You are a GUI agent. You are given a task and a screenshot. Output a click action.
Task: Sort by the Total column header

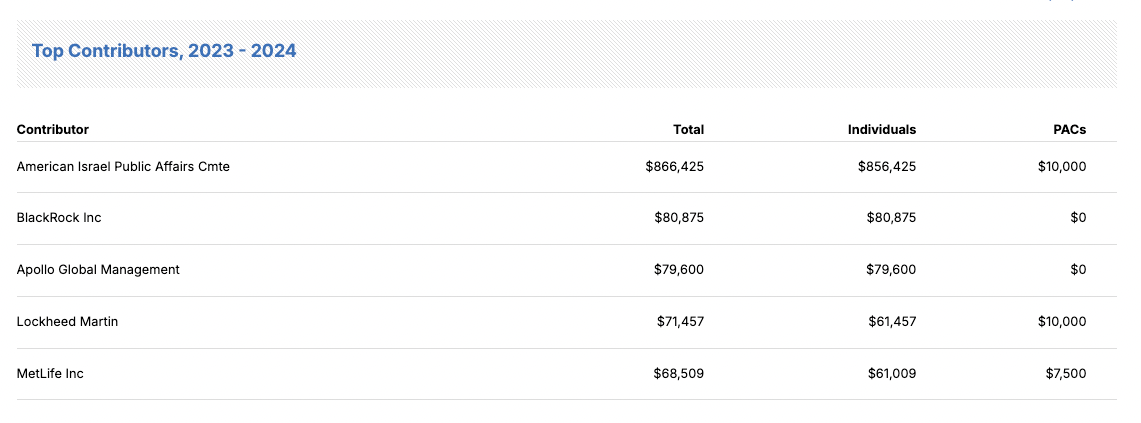tap(688, 130)
